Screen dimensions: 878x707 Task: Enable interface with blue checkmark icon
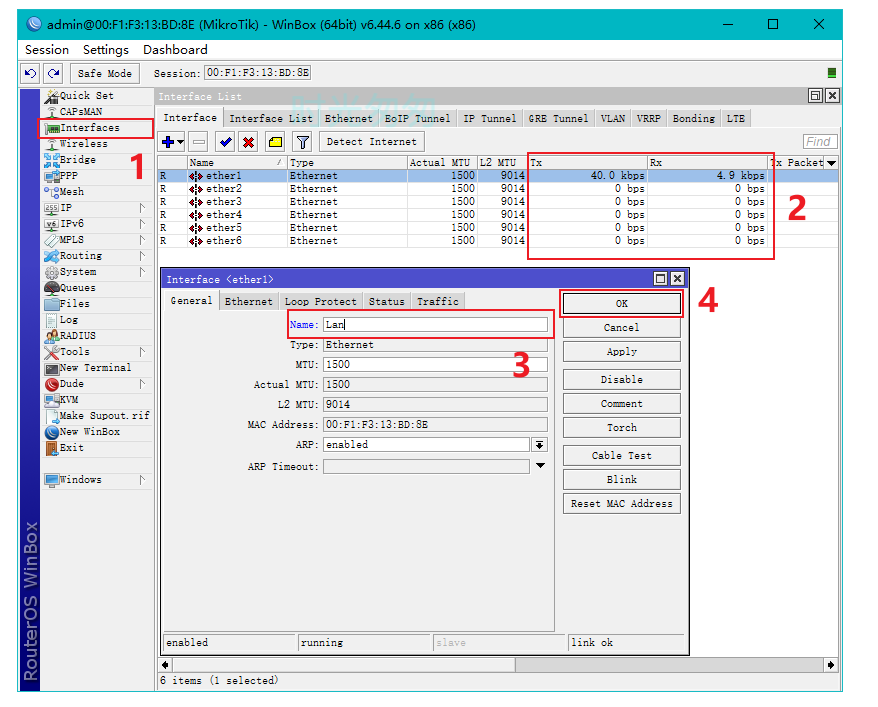coord(226,142)
